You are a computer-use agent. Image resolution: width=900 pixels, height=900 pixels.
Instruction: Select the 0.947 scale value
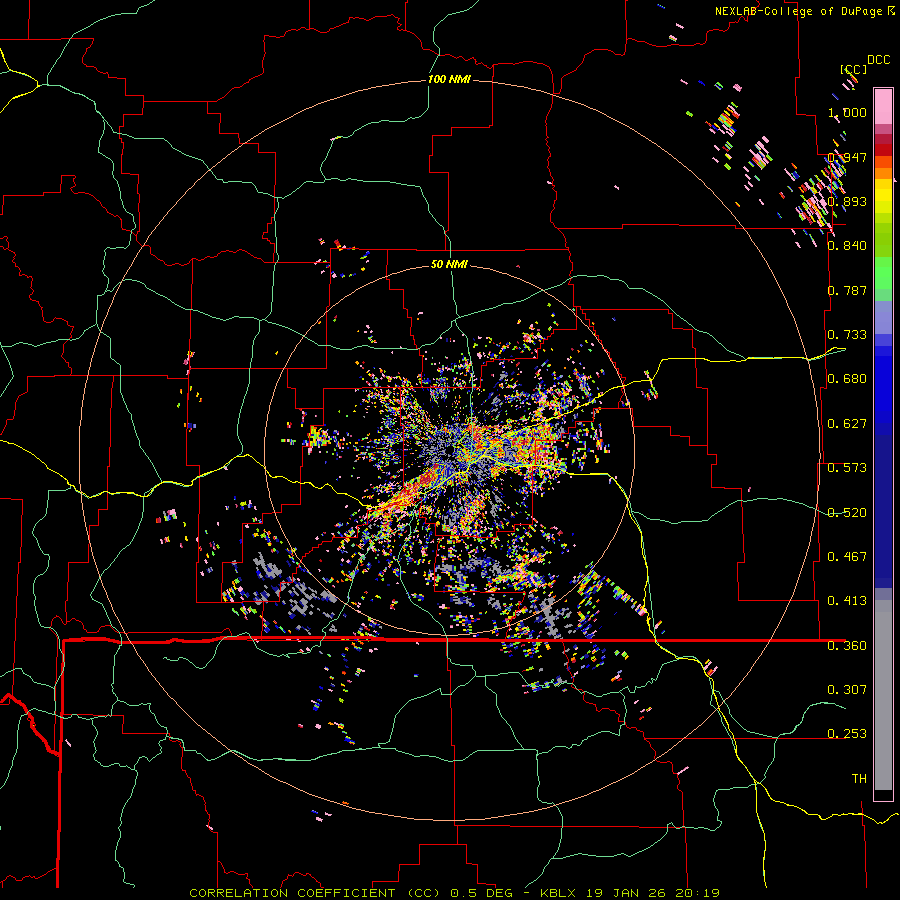coord(847,157)
